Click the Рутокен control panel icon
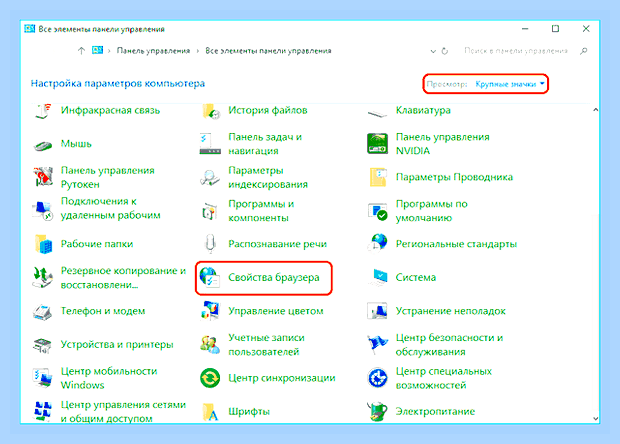The image size is (620, 444). 43,177
